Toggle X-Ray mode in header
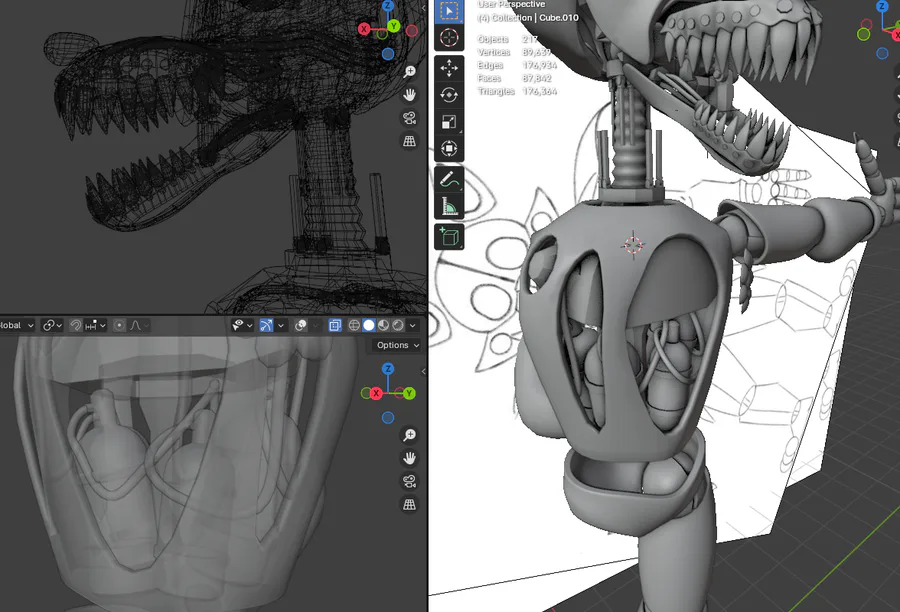 coord(335,326)
